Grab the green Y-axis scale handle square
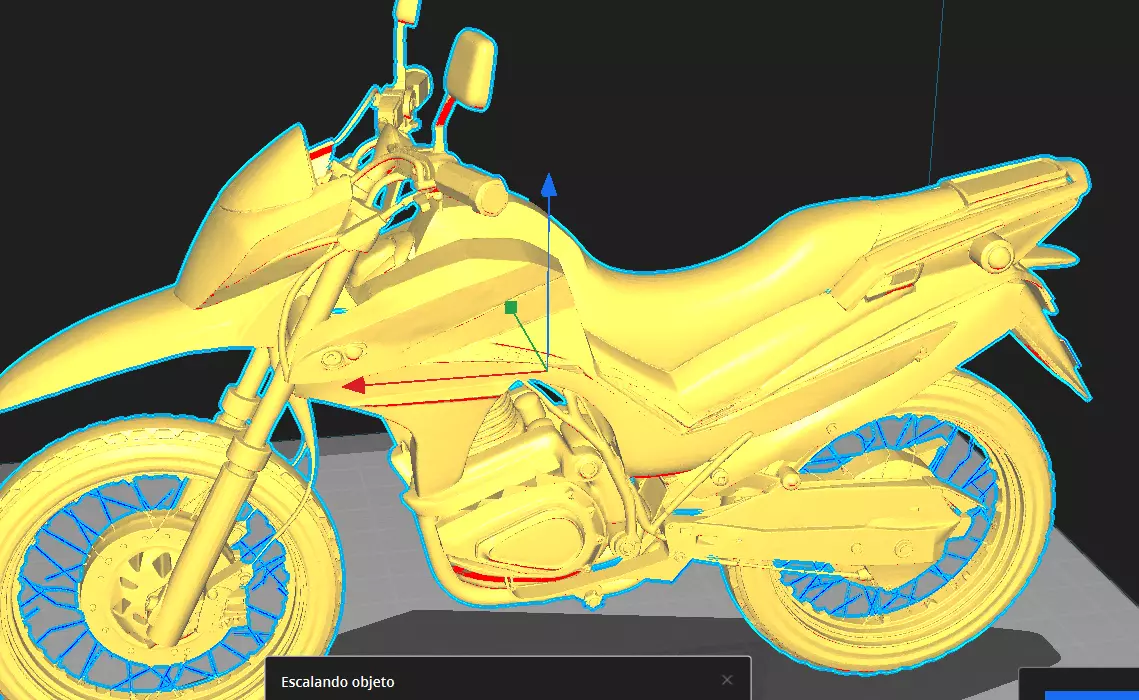Image resolution: width=1139 pixels, height=700 pixels. coord(511,308)
